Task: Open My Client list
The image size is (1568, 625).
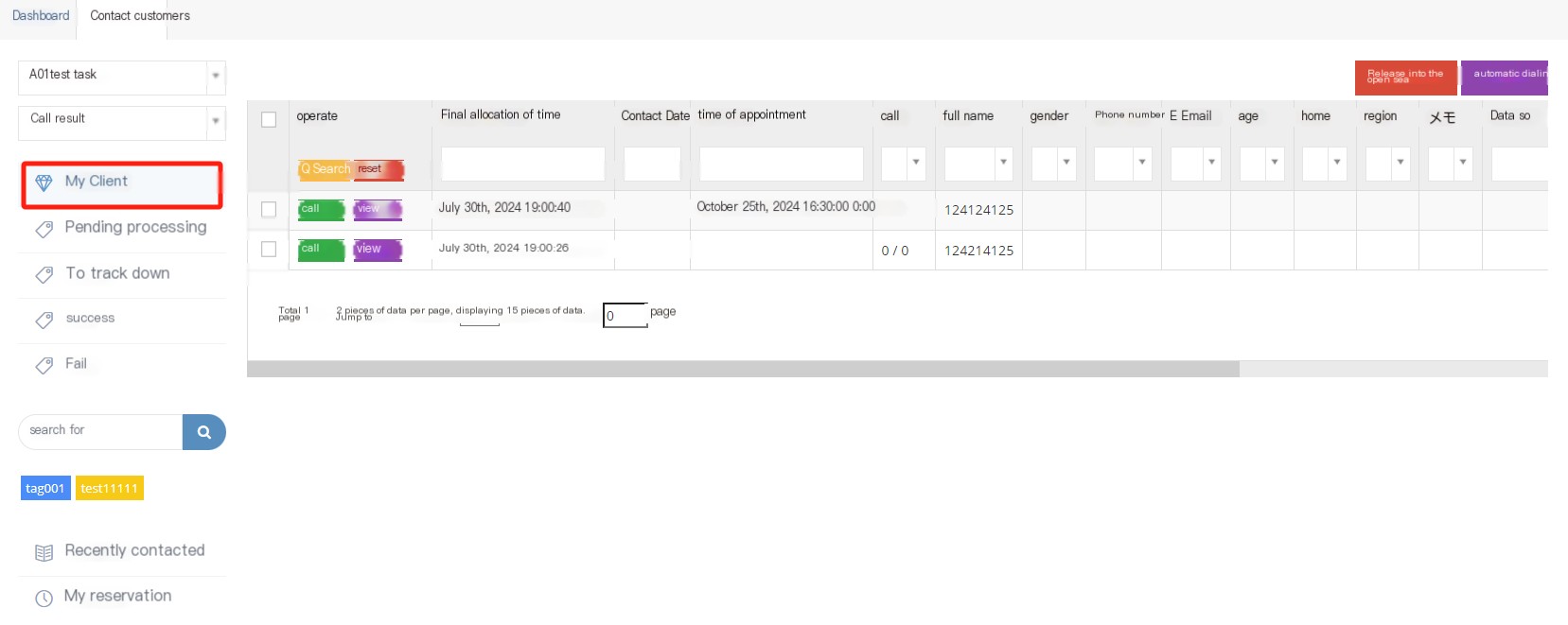Action: (122, 184)
